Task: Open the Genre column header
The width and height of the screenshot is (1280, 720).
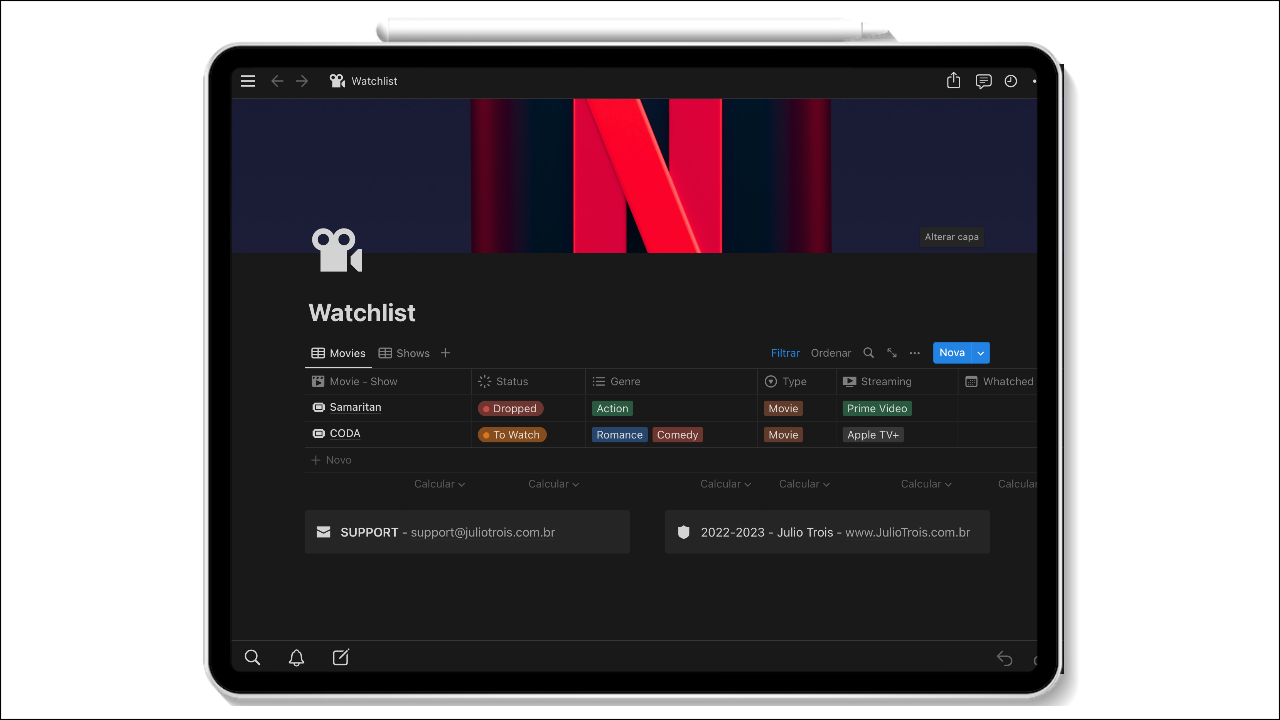Action: tap(671, 381)
